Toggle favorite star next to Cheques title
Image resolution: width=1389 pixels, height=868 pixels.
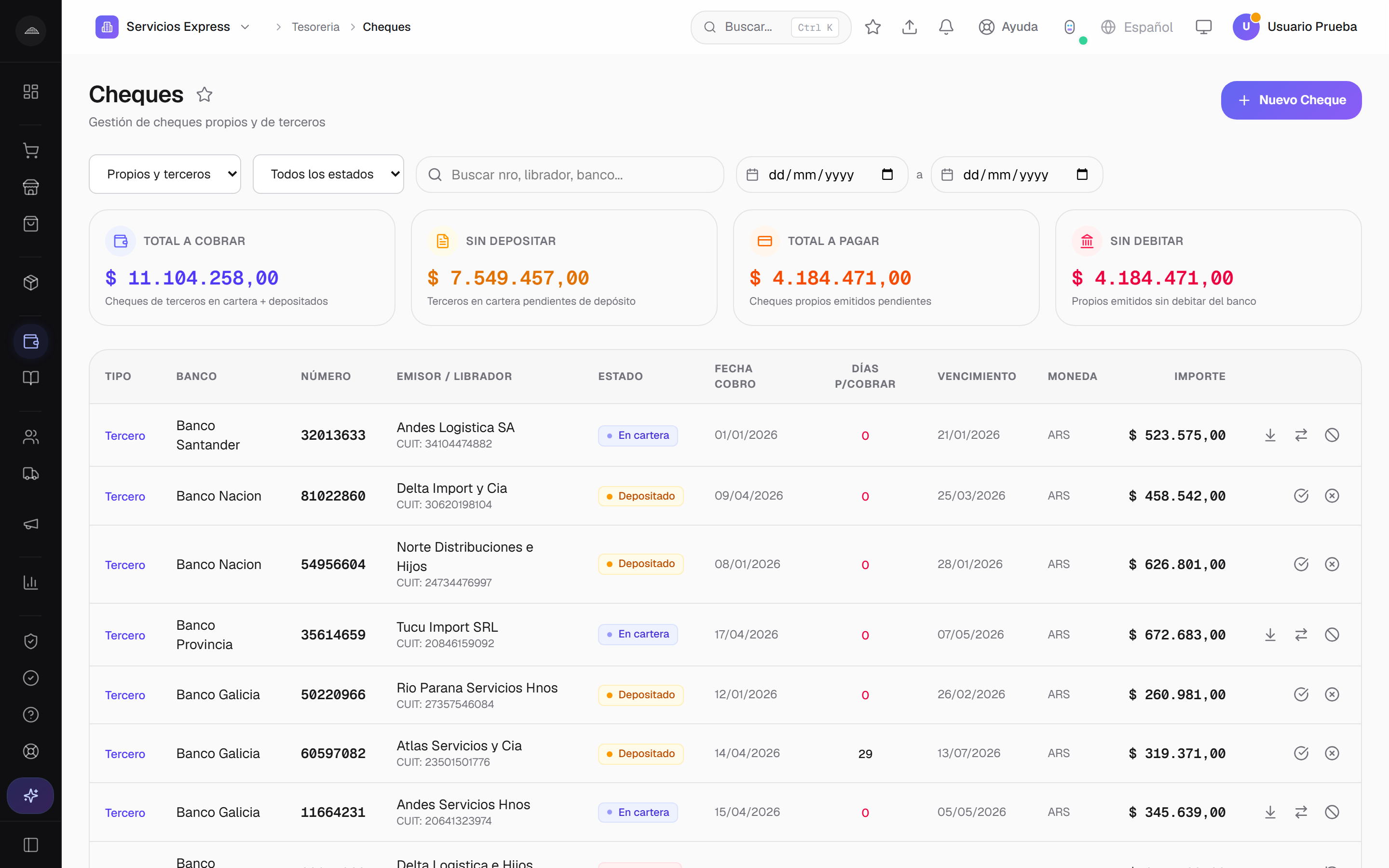(204, 94)
